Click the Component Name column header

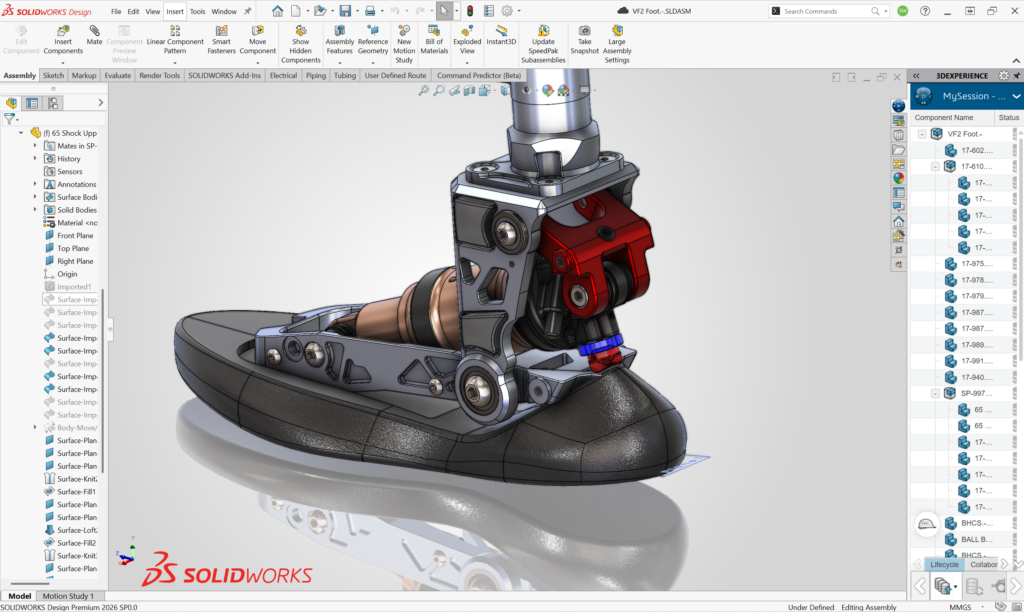[x=952, y=118]
